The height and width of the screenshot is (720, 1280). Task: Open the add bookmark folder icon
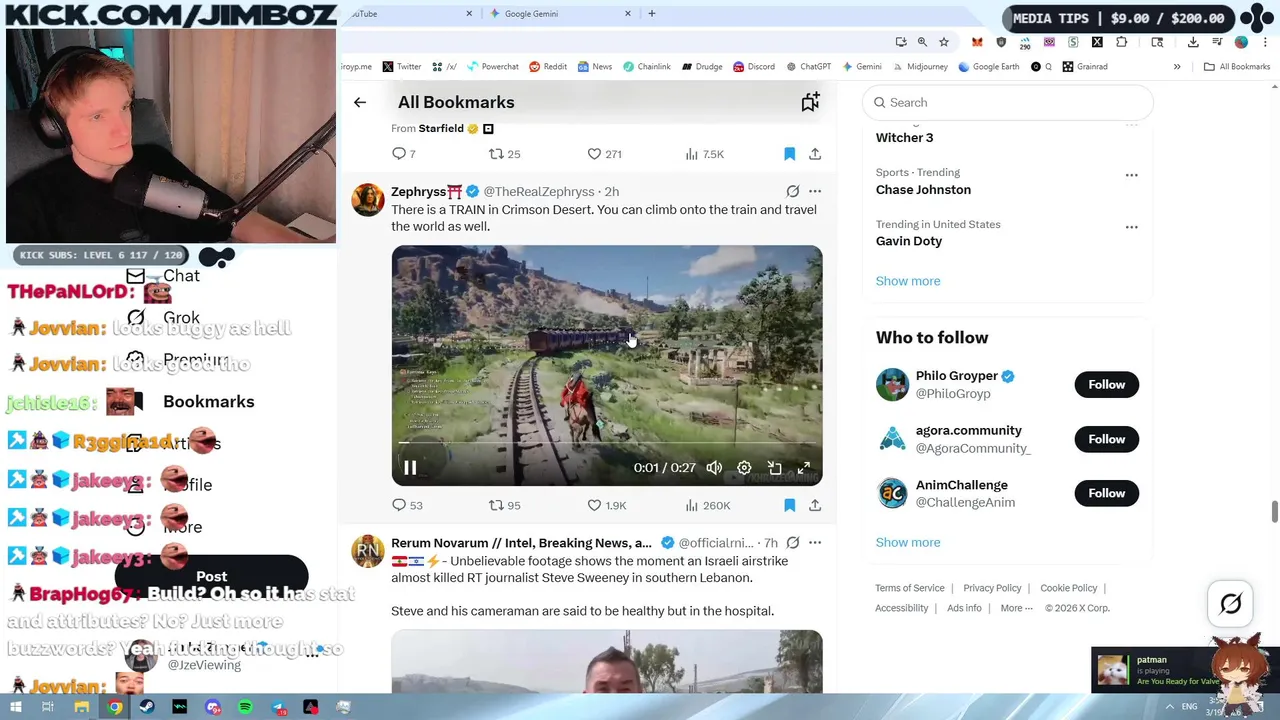[810, 102]
